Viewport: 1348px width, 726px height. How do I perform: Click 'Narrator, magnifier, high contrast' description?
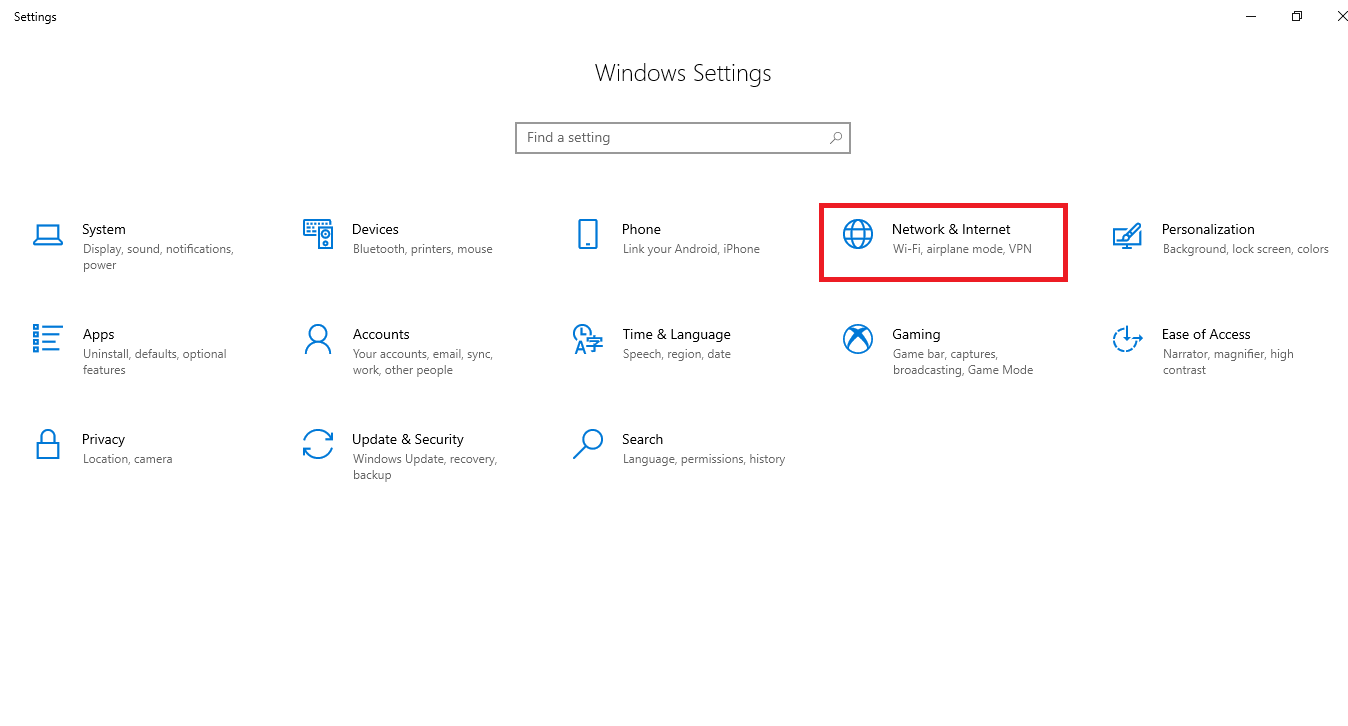[1228, 362]
